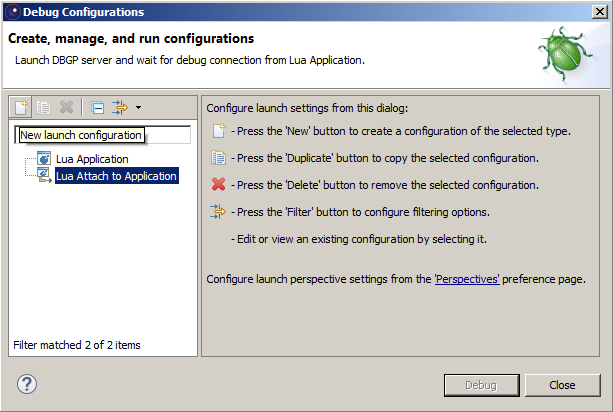Click the type filter text field
This screenshot has height=412, width=613.
pos(103,135)
